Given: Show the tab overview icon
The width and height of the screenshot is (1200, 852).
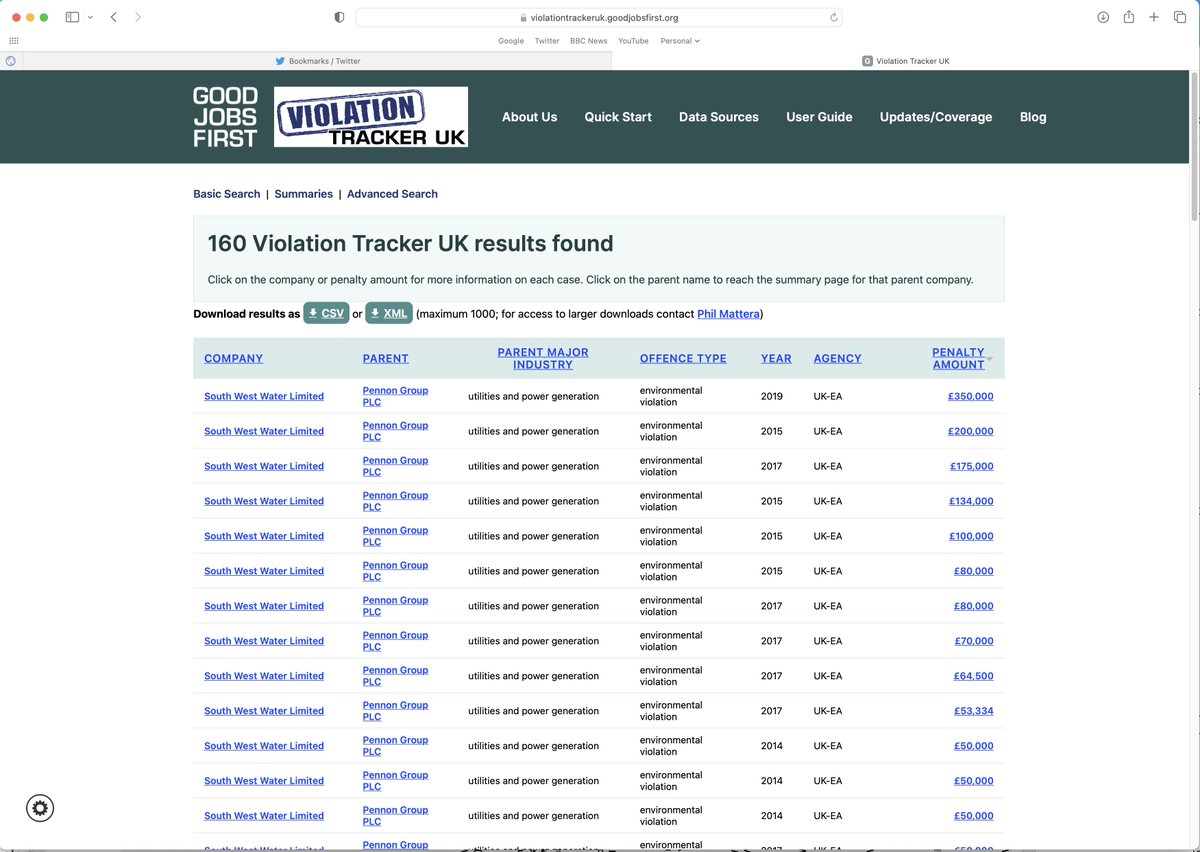Looking at the screenshot, I should point(1179,17).
